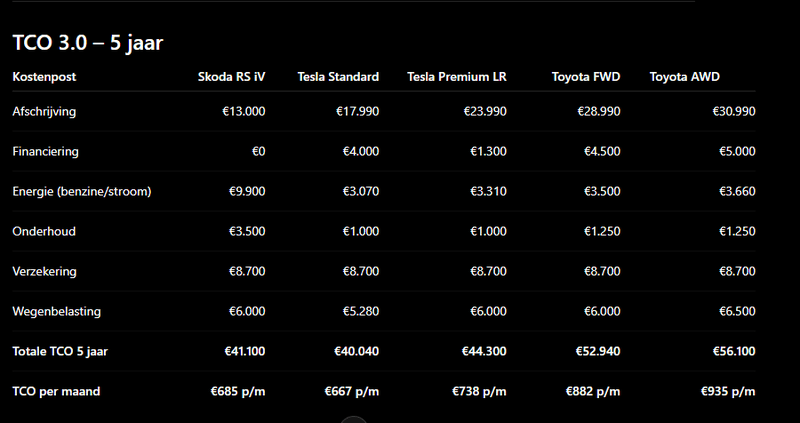Click the Kostenpost column header
Viewport: 800px width, 423px height.
pyautogui.click(x=44, y=77)
